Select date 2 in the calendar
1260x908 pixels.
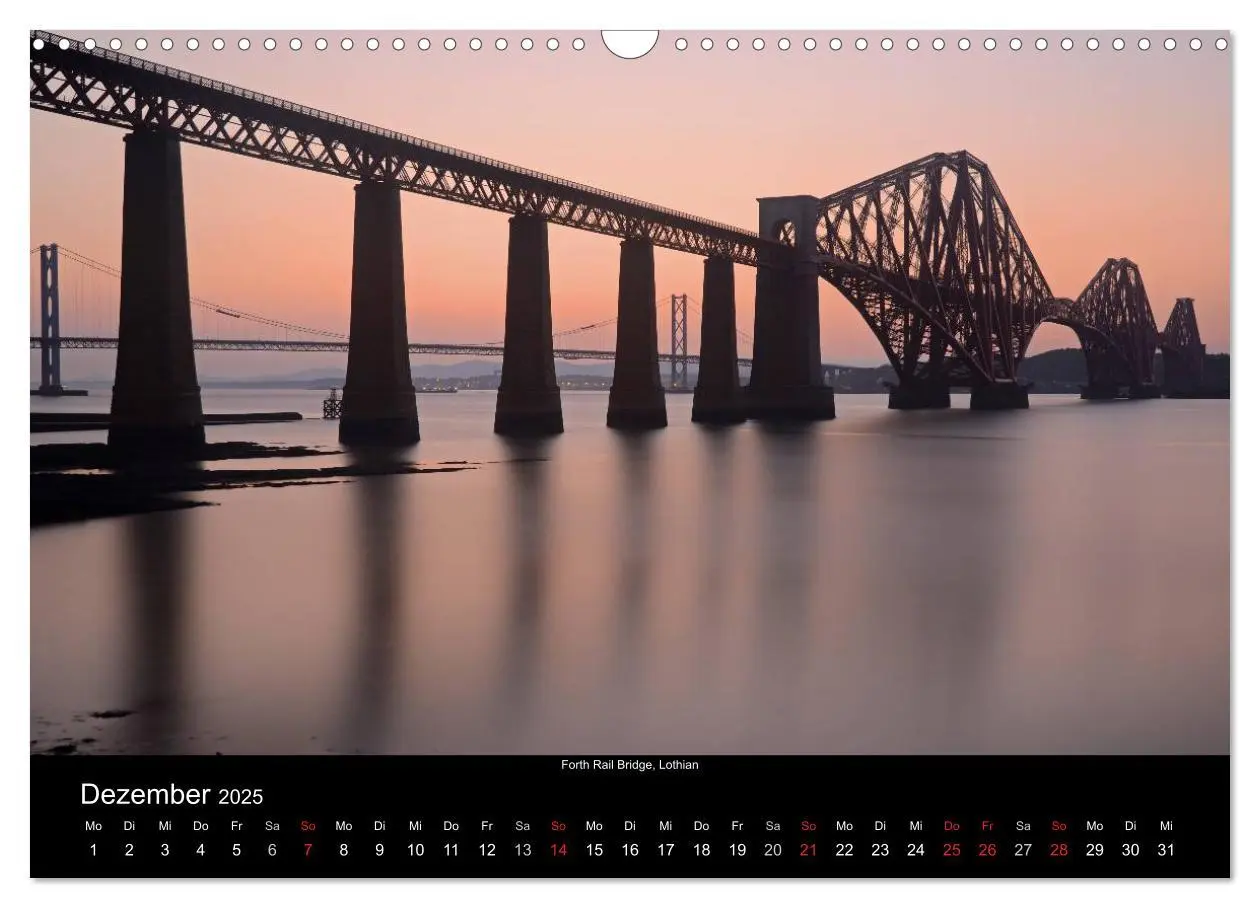(x=129, y=850)
